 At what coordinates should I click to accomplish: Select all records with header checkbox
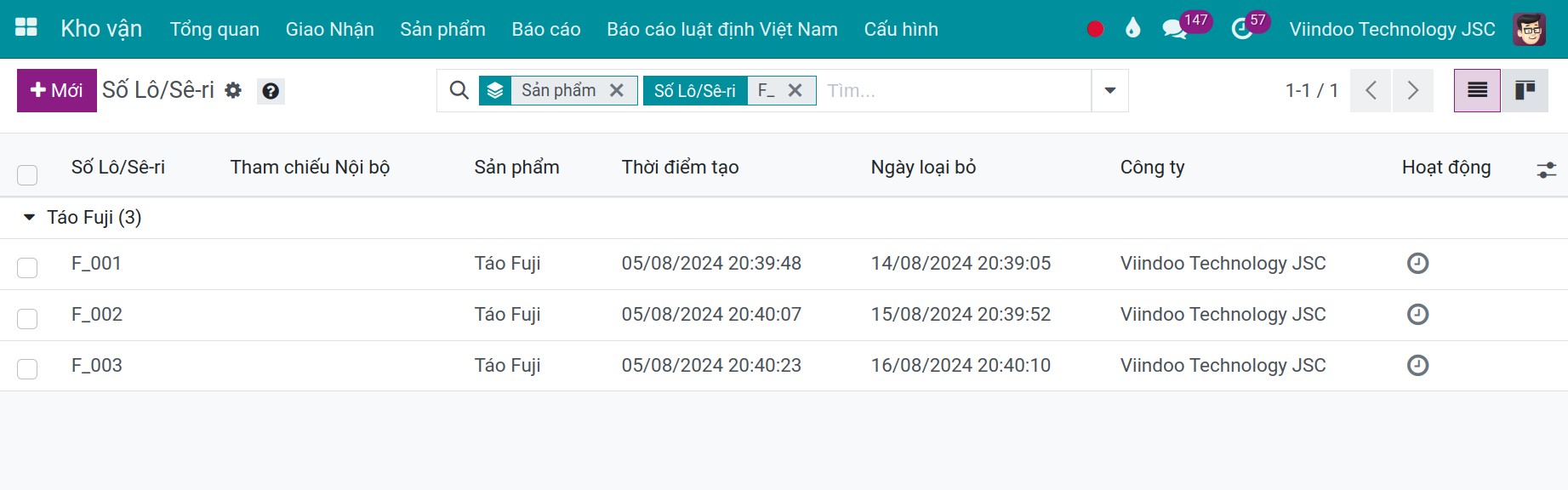pyautogui.click(x=27, y=175)
